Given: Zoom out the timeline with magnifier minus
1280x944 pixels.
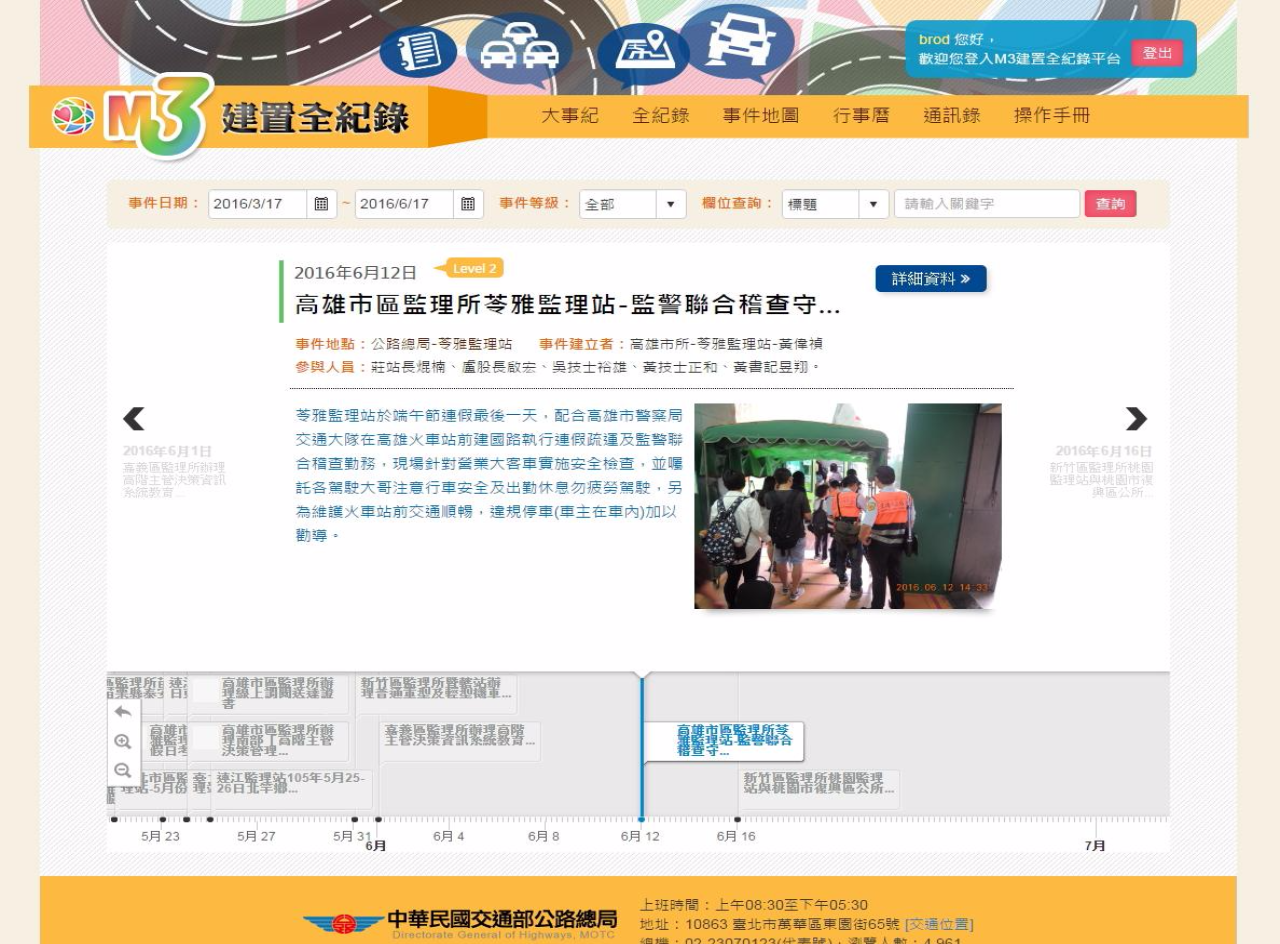Looking at the screenshot, I should 123,771.
